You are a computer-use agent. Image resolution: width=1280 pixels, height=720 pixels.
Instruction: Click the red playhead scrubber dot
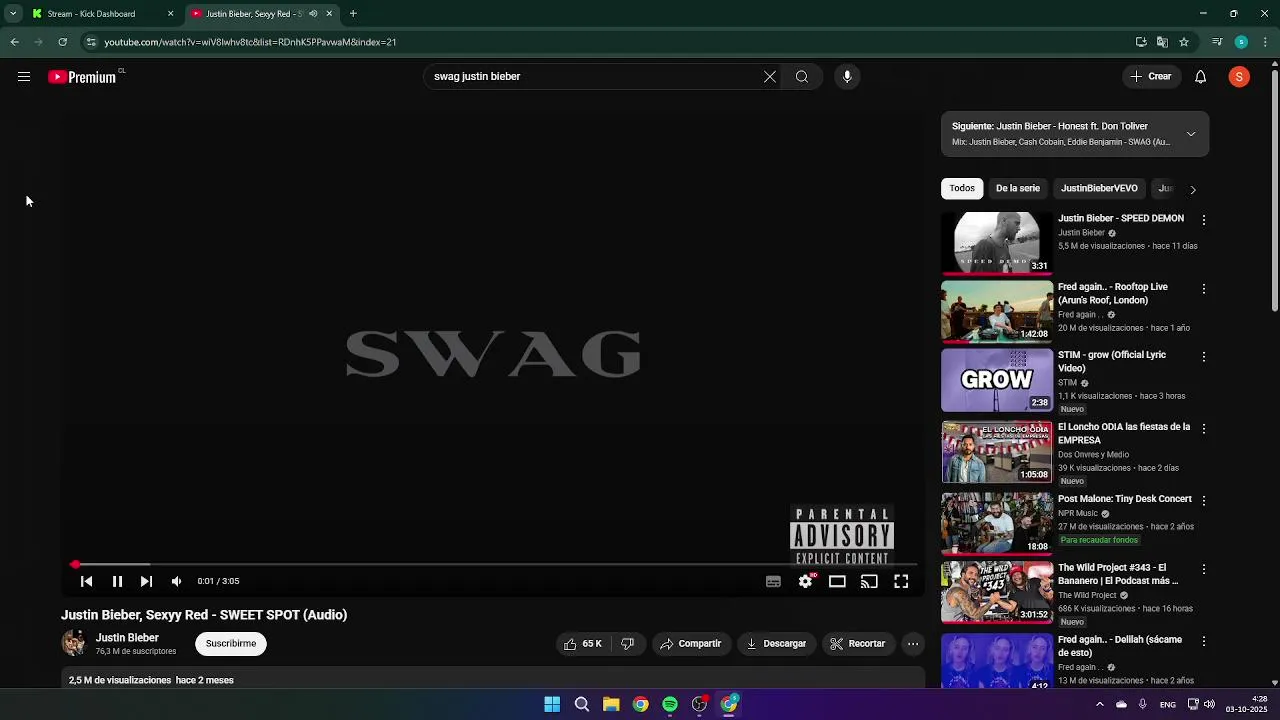(x=75, y=565)
